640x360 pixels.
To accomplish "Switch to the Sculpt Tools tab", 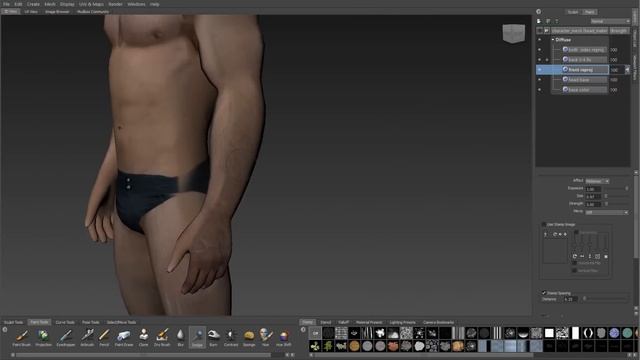I will 13,322.
